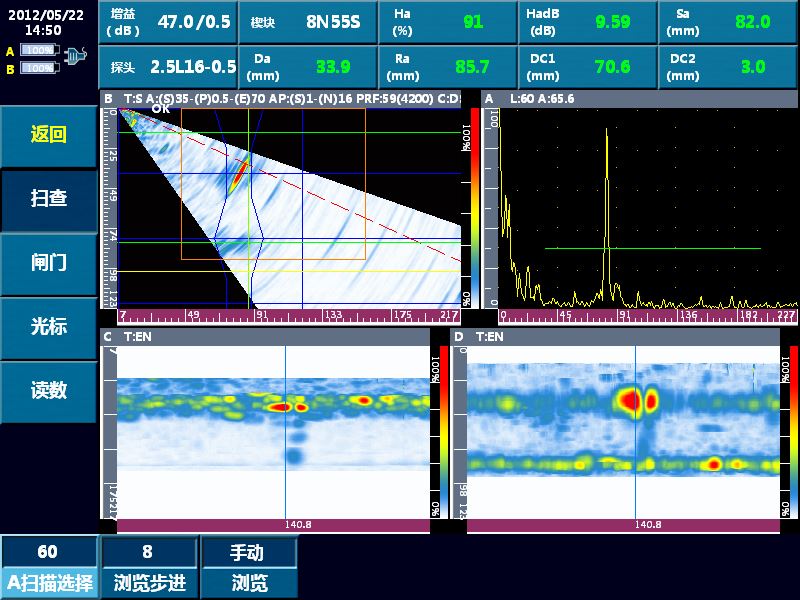Screen dimensions: 800x600
Task: Toggle the 手动 浏览 browse mode
Action: [x=247, y=567]
